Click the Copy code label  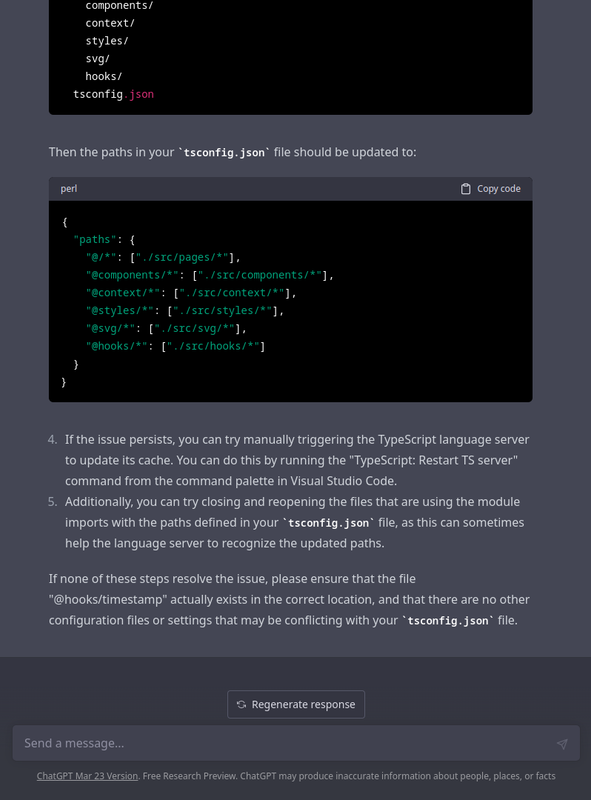pyautogui.click(x=499, y=189)
